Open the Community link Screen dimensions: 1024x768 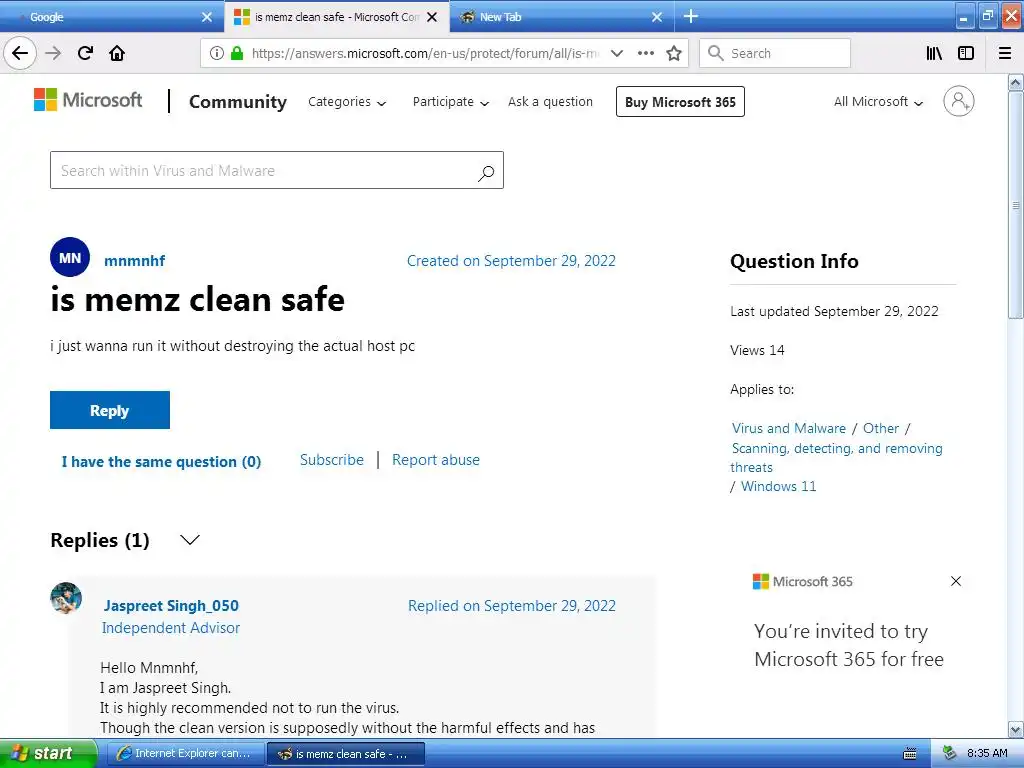[x=238, y=102]
